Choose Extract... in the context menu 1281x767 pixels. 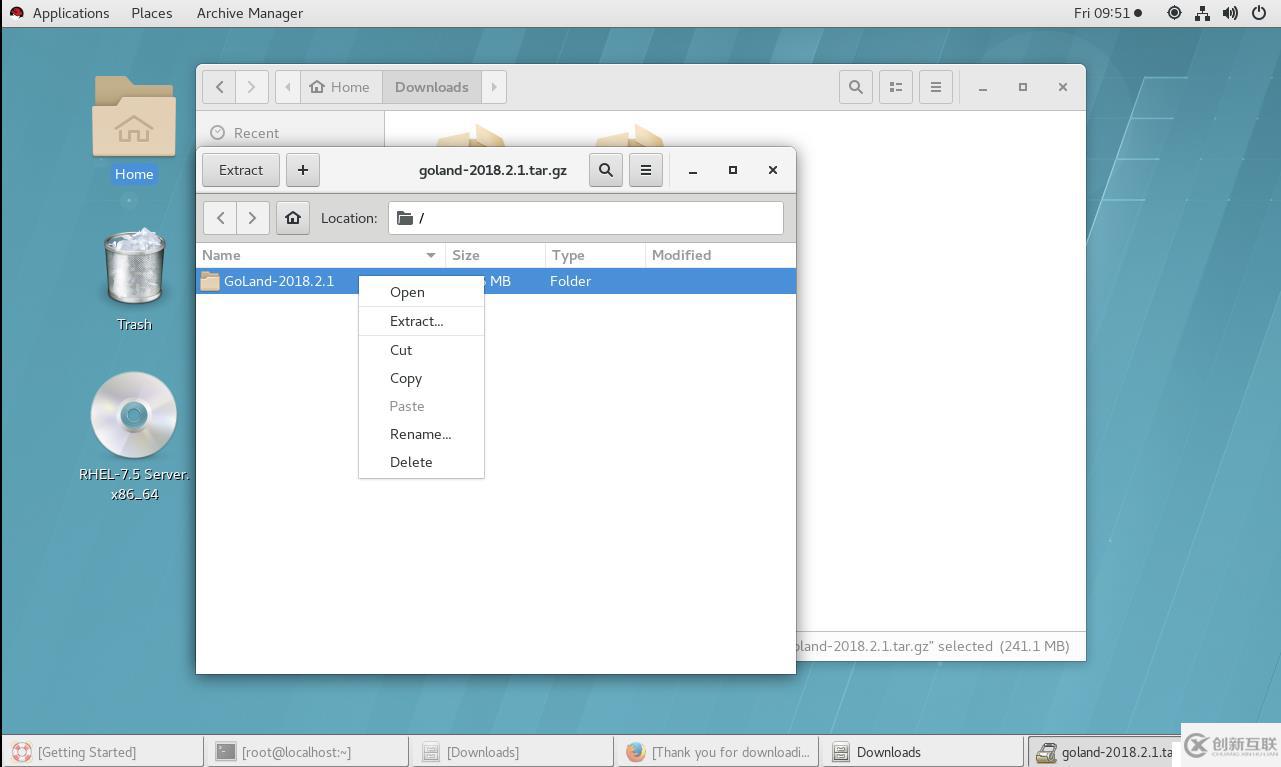click(x=421, y=321)
